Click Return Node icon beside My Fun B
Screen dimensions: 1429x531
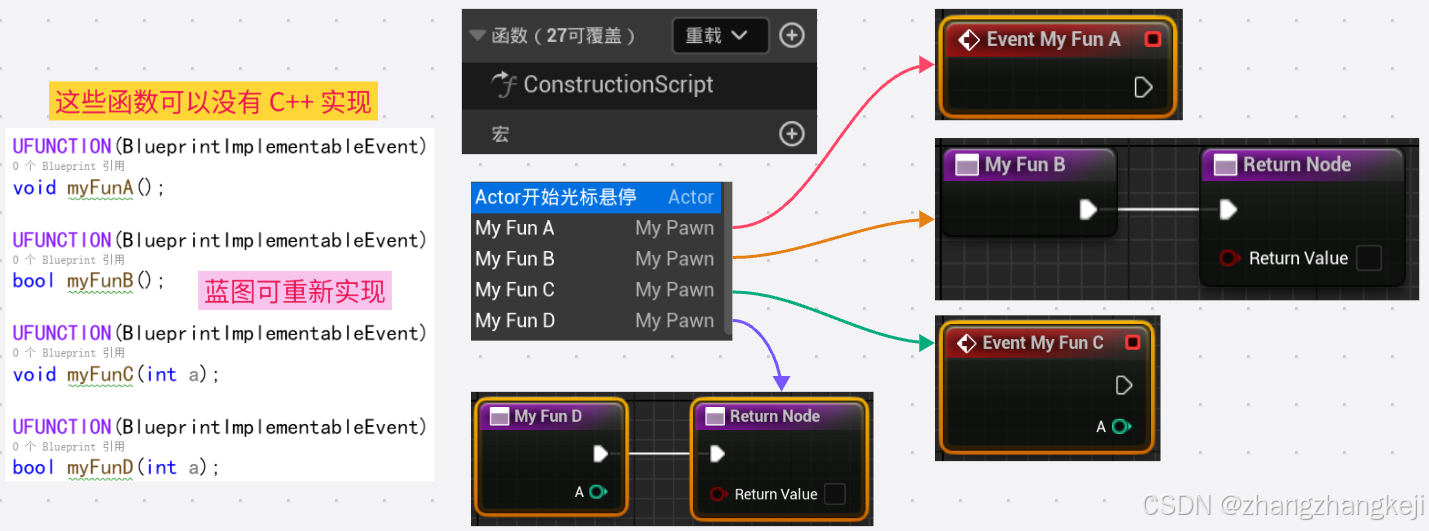1225,165
